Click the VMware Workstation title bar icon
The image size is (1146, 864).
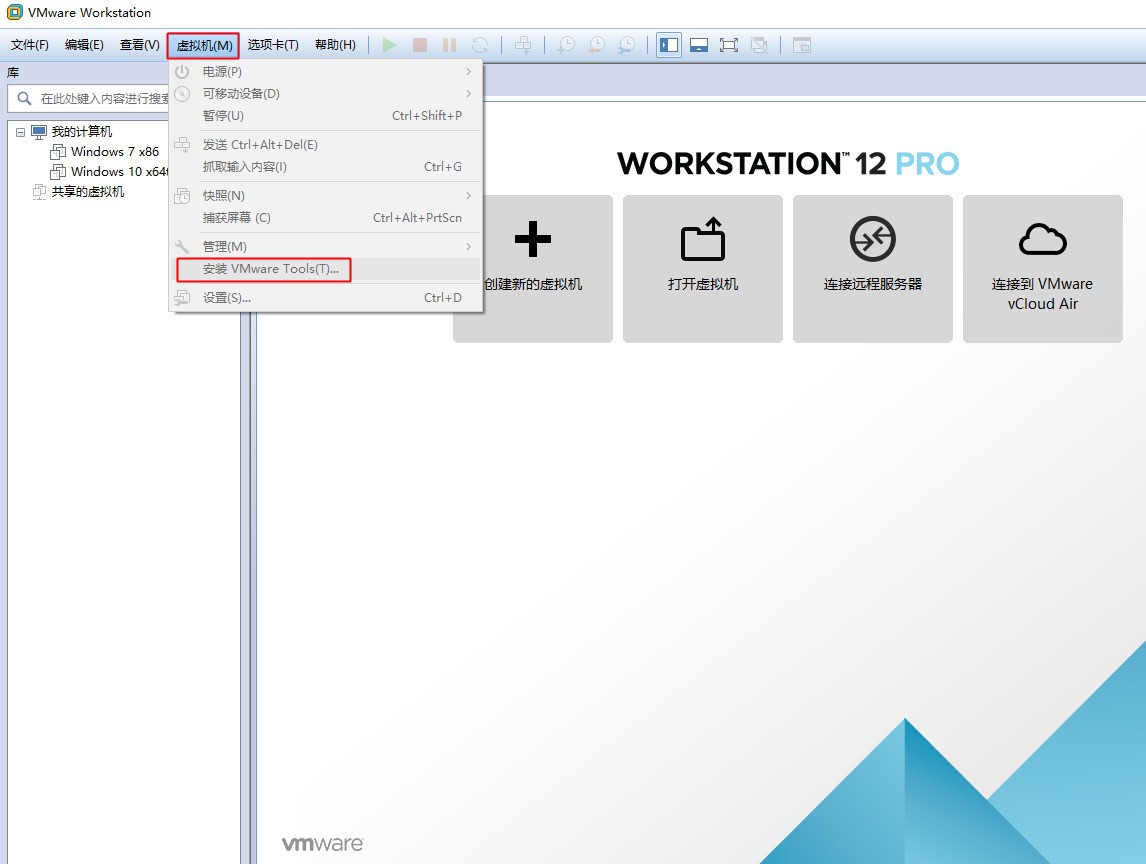point(14,12)
